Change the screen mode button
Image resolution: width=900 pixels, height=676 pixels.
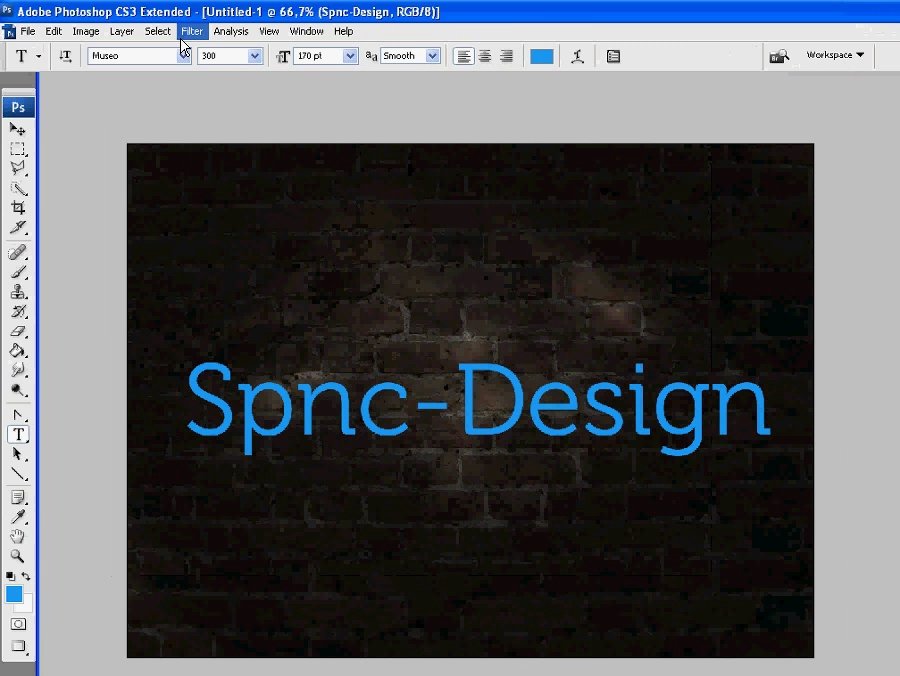click(18, 646)
